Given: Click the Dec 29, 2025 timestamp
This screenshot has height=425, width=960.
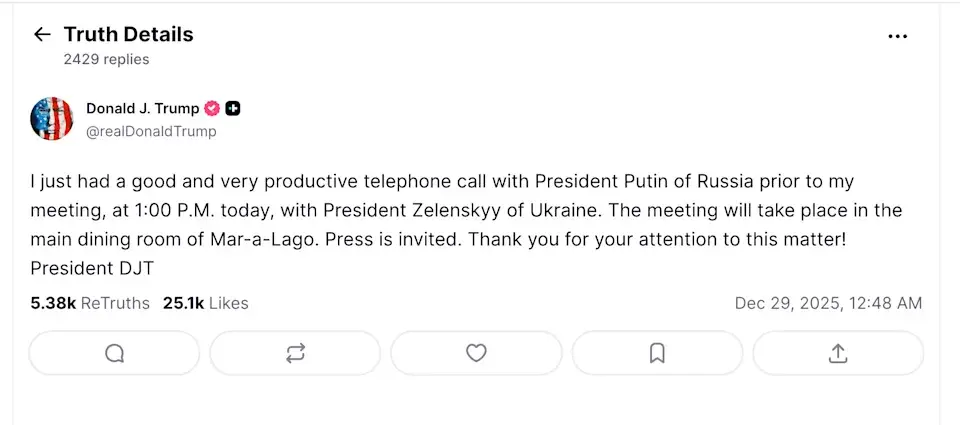Looking at the screenshot, I should click(828, 303).
